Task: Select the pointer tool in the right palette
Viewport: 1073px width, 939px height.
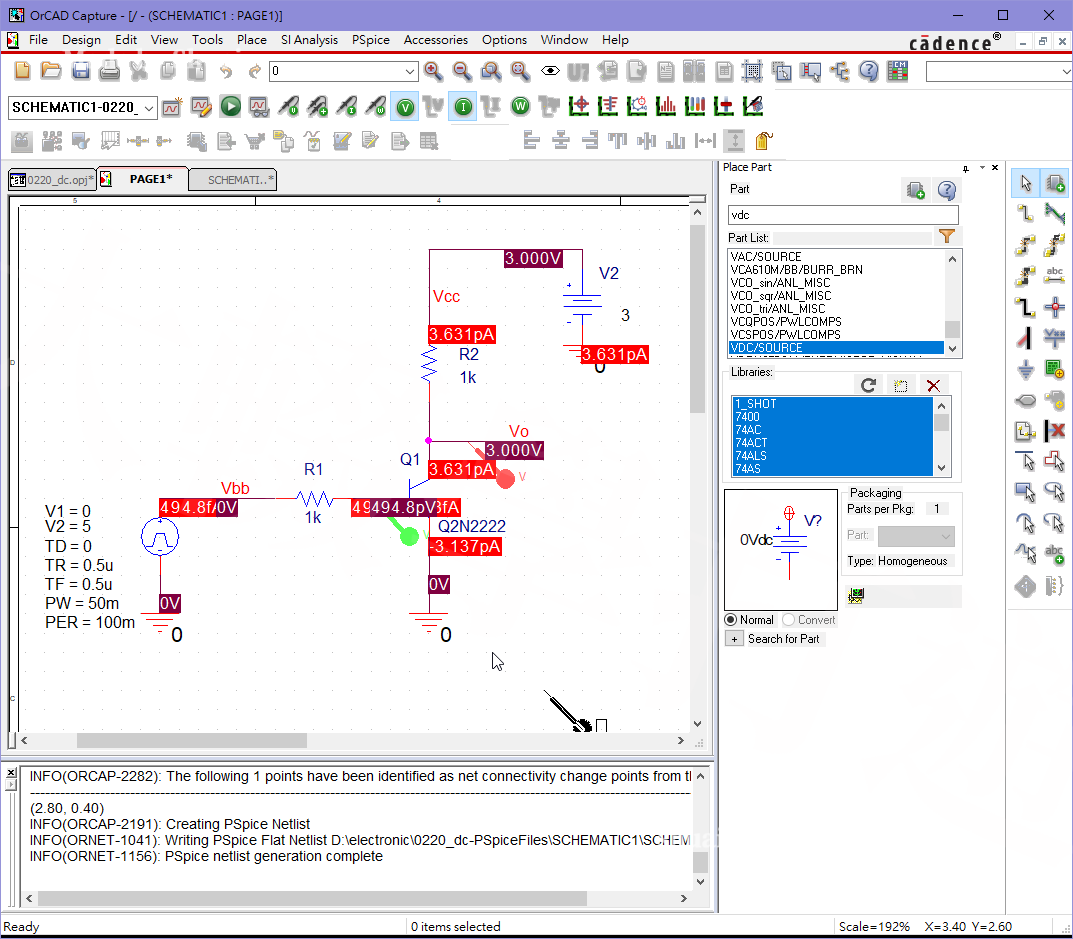Action: tap(1025, 183)
